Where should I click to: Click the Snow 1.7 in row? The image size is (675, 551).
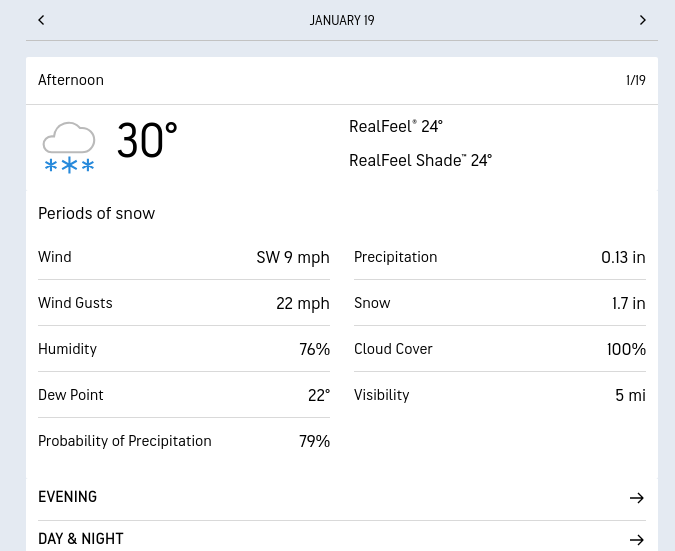[x=499, y=303]
